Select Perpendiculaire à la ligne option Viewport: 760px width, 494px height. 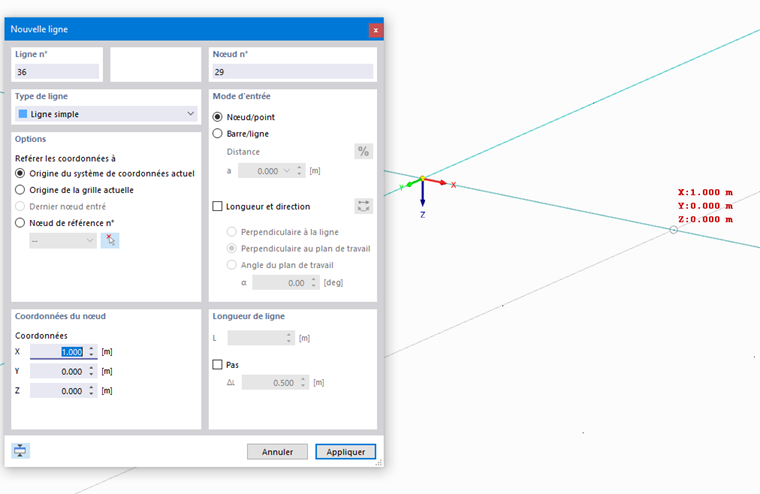click(232, 232)
